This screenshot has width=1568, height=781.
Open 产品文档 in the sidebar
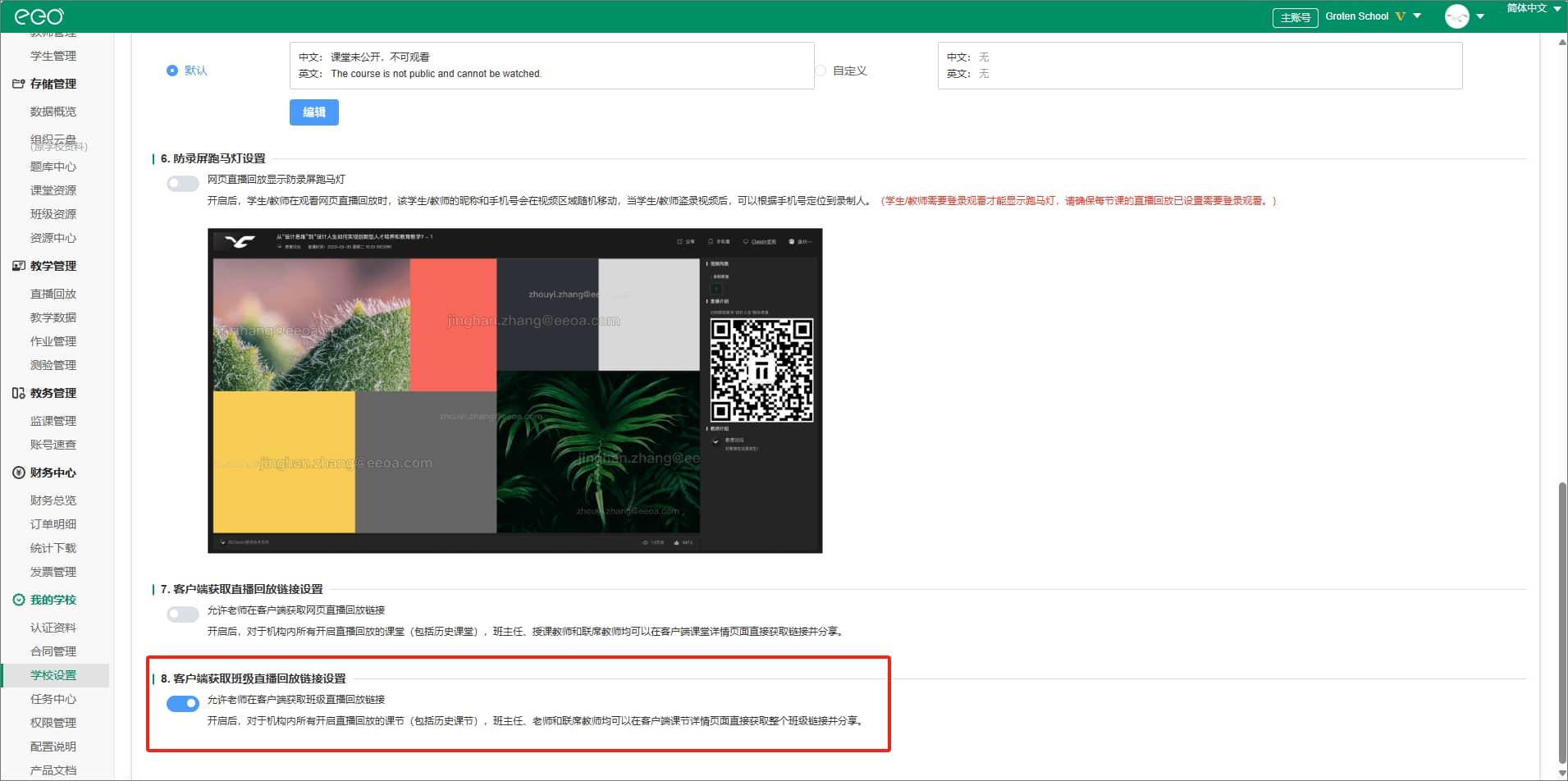coord(53,770)
